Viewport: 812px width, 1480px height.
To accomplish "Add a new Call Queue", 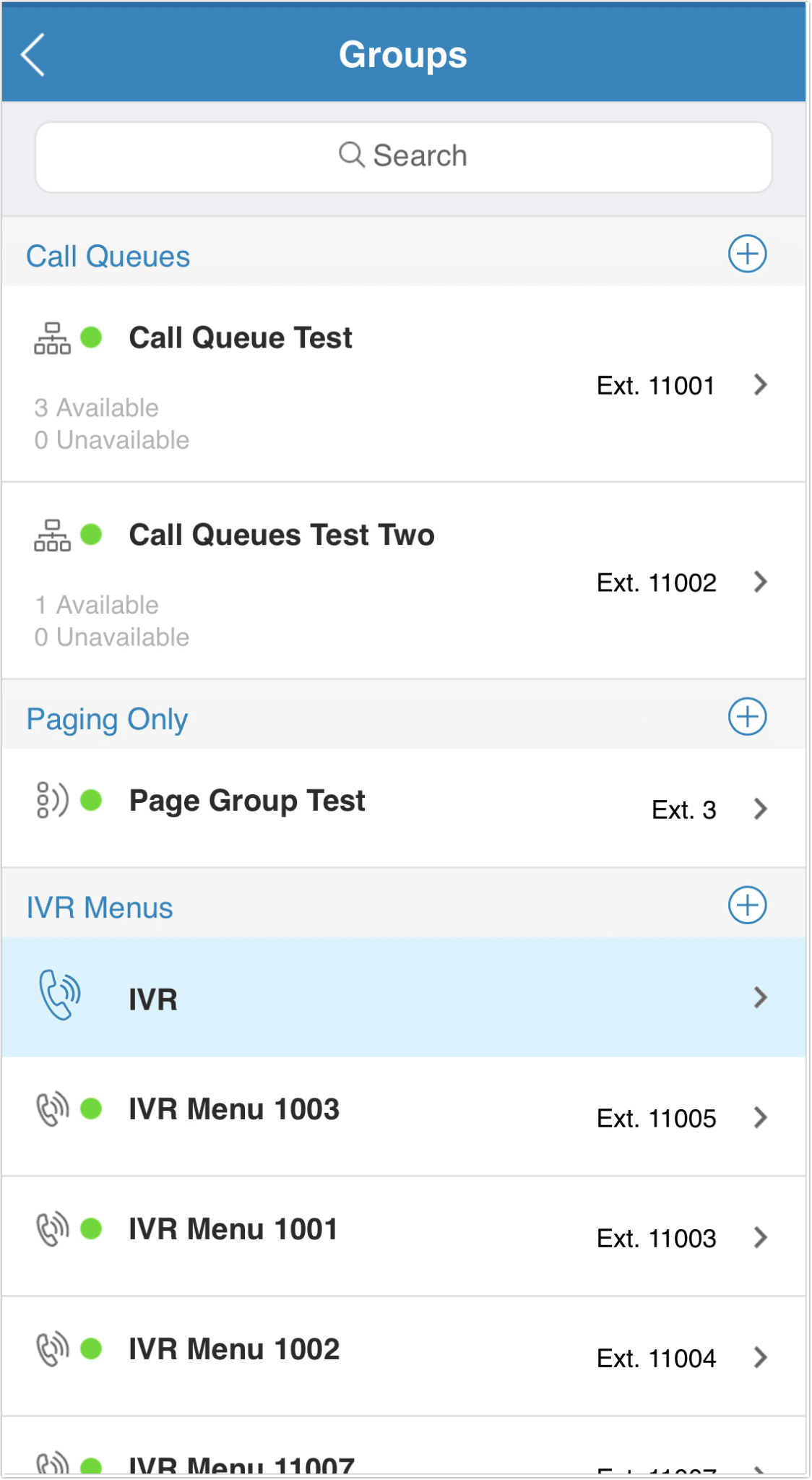I will coord(748,254).
